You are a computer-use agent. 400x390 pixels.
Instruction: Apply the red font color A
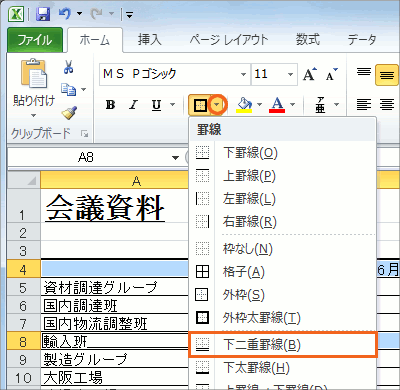pyautogui.click(x=277, y=105)
